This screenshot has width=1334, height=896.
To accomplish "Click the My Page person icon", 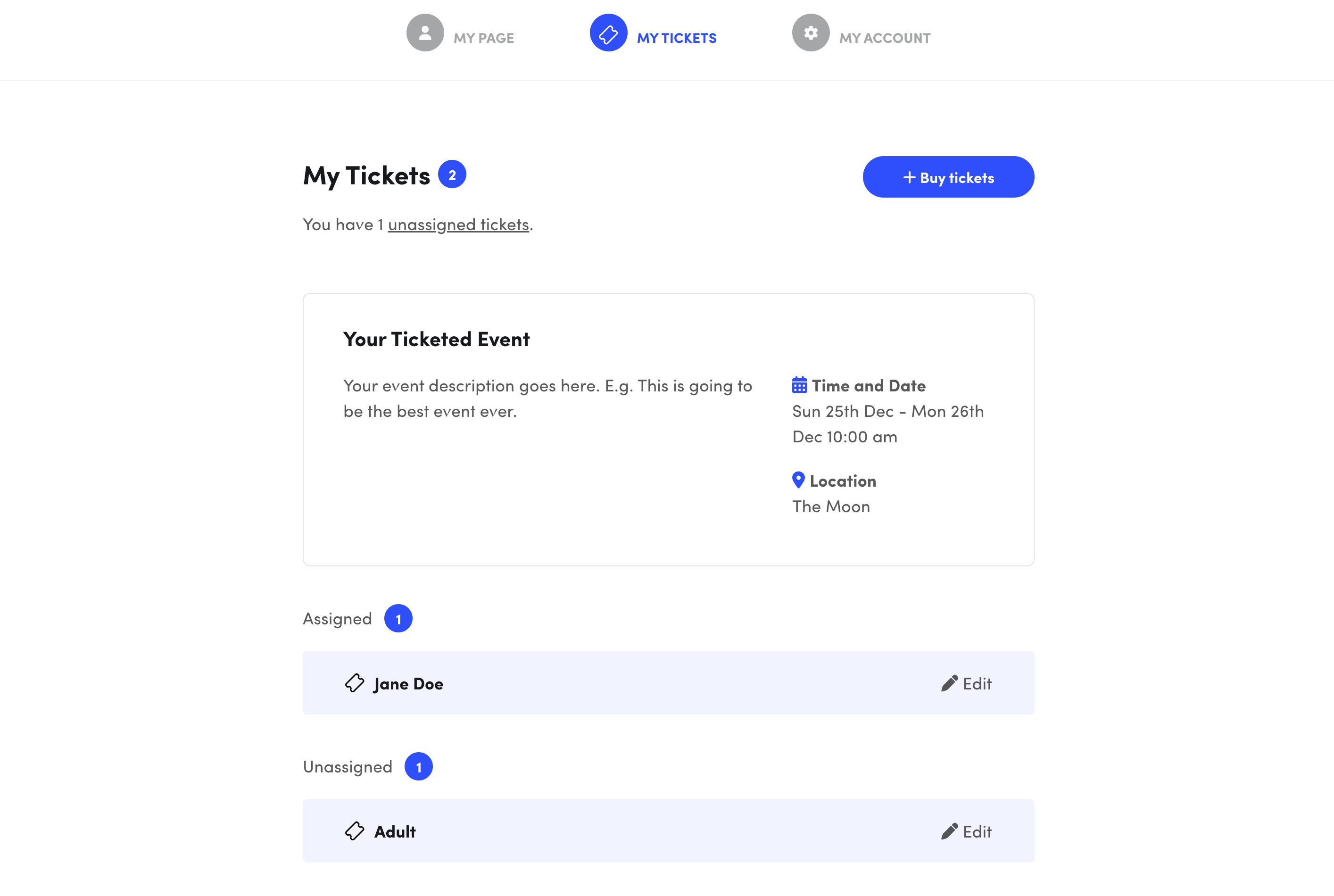I will pyautogui.click(x=425, y=33).
